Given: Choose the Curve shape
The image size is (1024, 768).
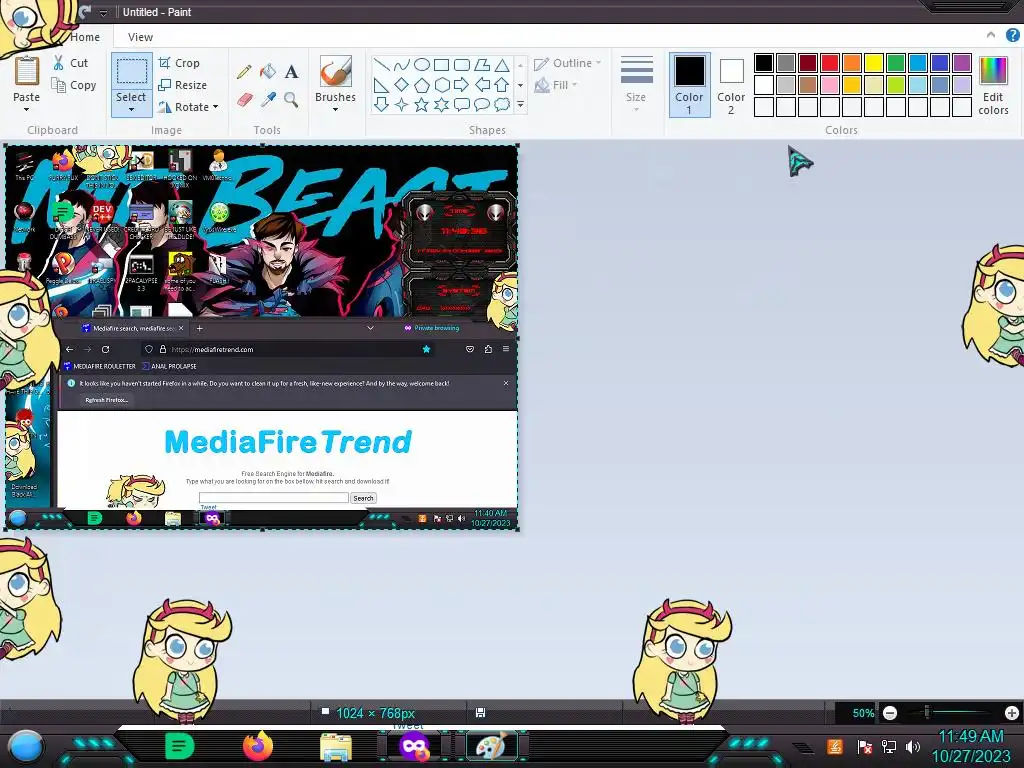Looking at the screenshot, I should pyautogui.click(x=402, y=65).
